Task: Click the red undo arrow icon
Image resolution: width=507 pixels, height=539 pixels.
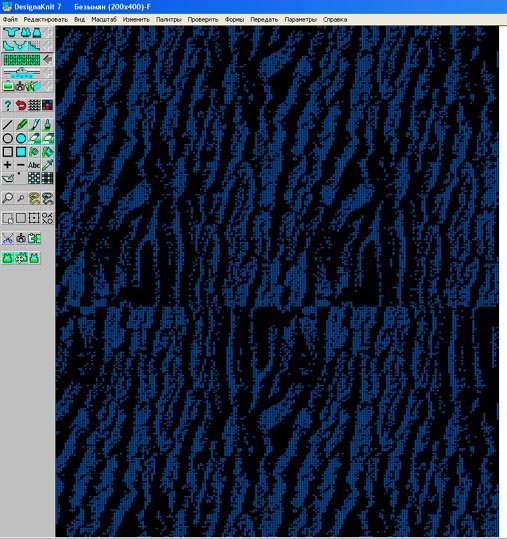Action: (21, 105)
